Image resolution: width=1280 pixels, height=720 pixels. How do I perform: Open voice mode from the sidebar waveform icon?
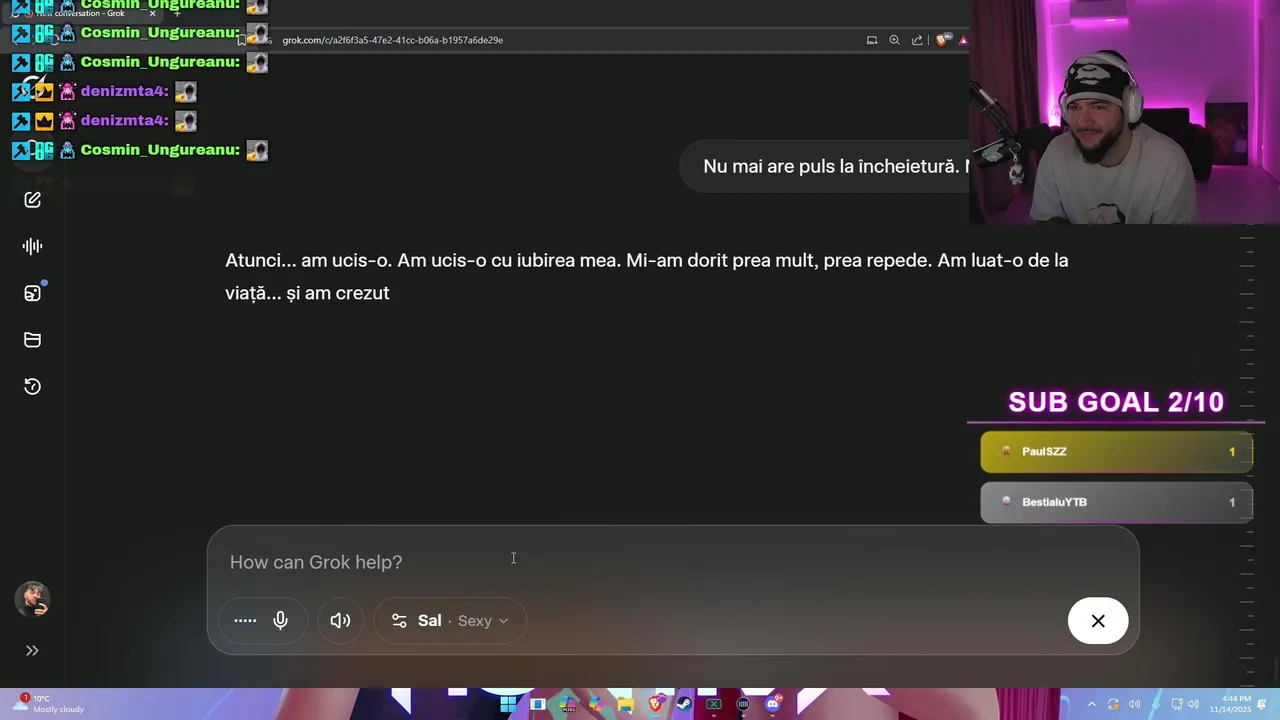(32, 246)
